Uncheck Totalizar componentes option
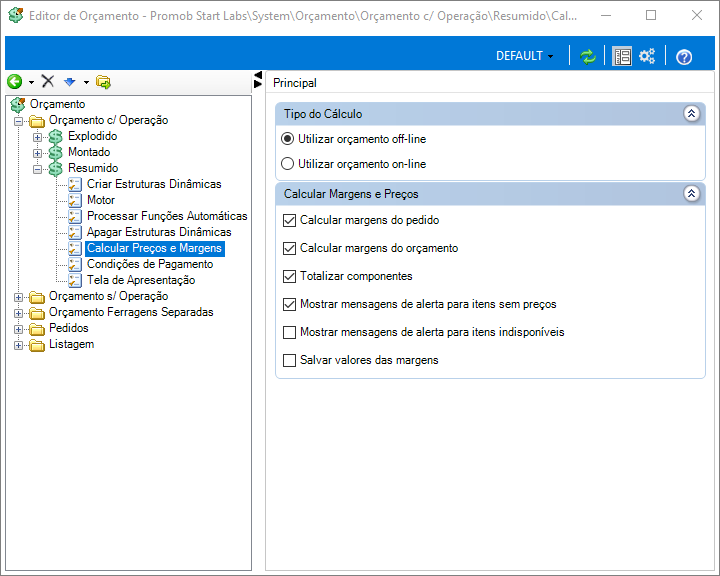The height and width of the screenshot is (576, 720). [x=289, y=277]
